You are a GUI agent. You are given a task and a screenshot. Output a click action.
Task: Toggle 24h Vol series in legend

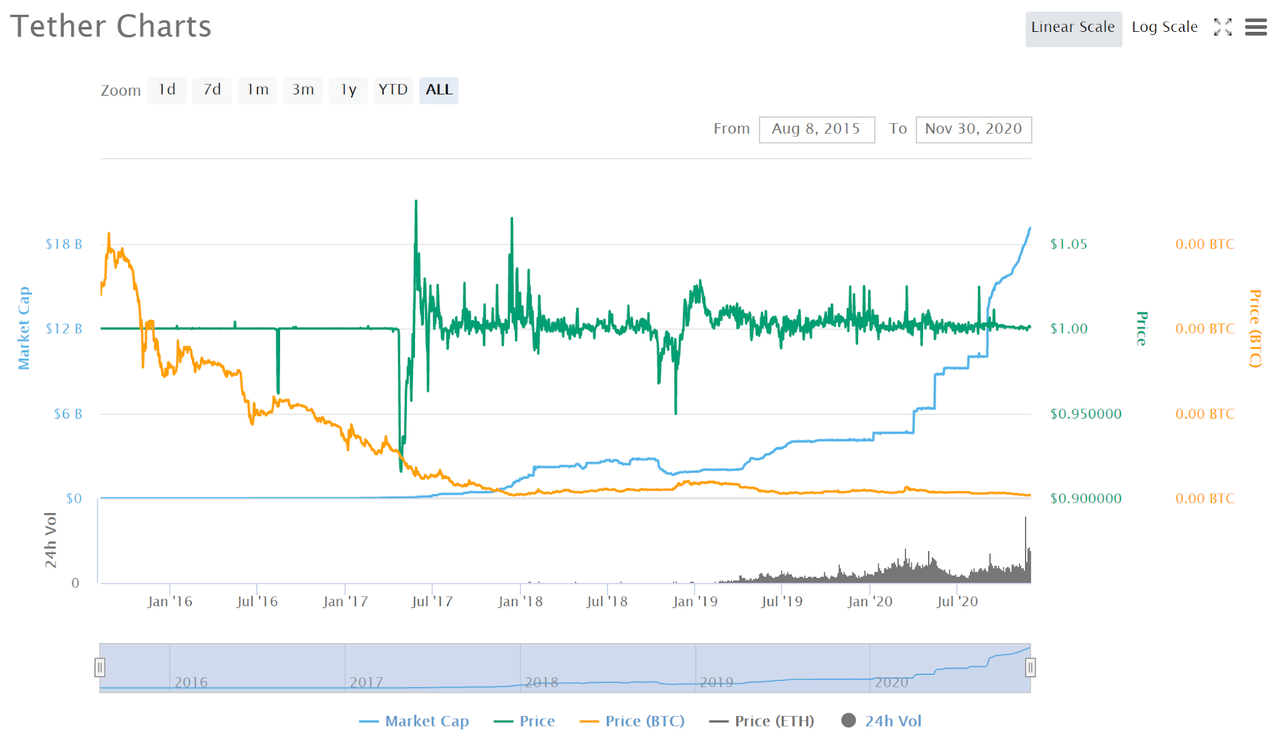tap(881, 721)
